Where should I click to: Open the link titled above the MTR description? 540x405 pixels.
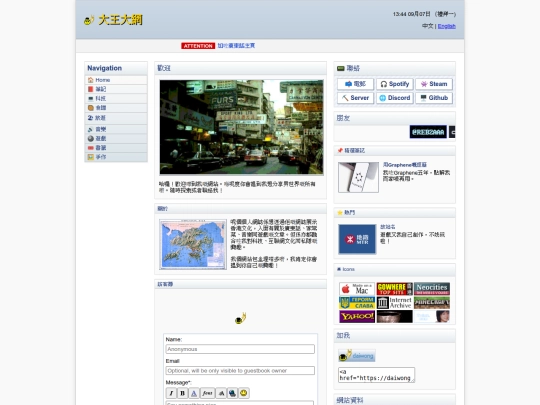tap(387, 227)
